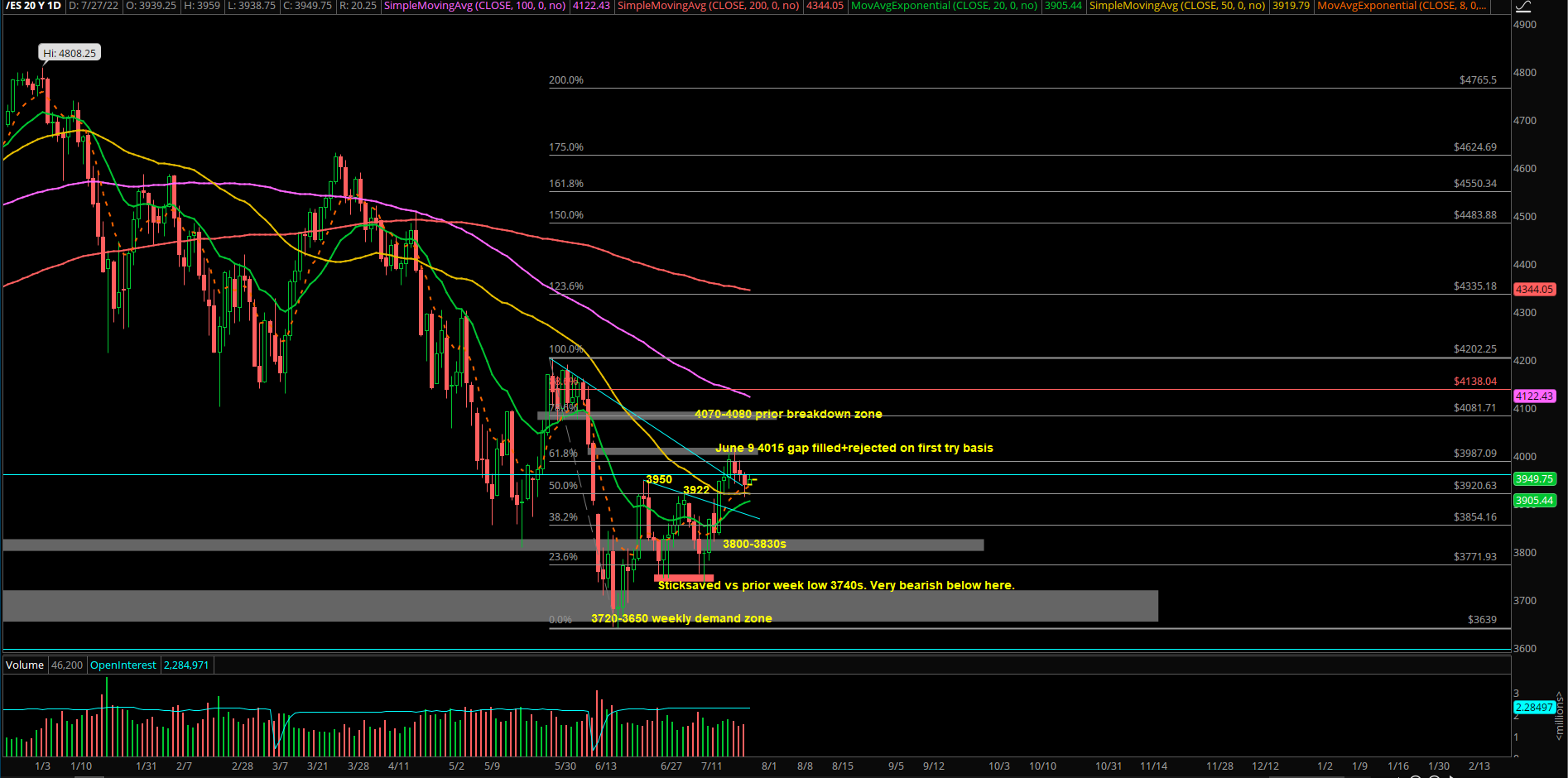Click the 61.8% Fibonacci level label
The image size is (1568, 778).
pyautogui.click(x=563, y=454)
